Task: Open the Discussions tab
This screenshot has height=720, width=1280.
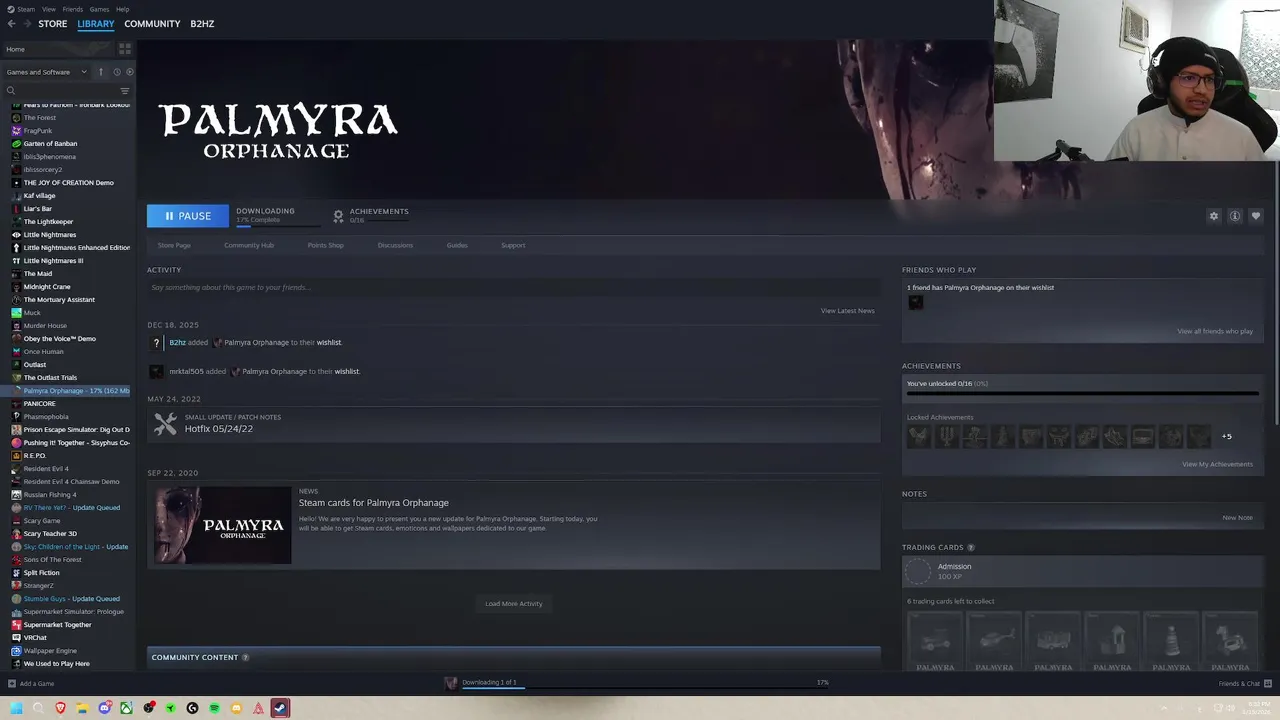Action: click(x=395, y=245)
